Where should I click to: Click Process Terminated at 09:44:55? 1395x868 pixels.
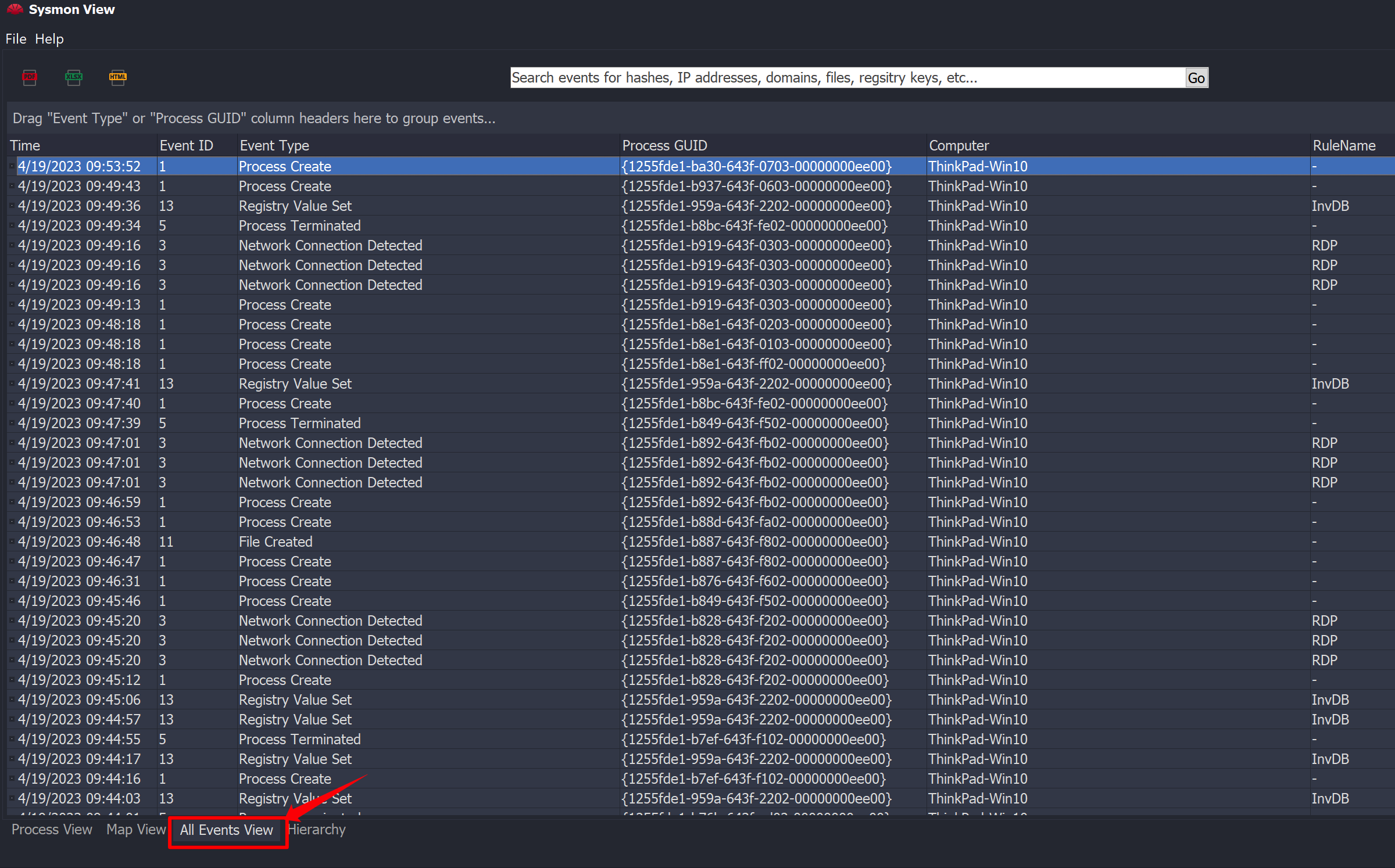point(300,739)
